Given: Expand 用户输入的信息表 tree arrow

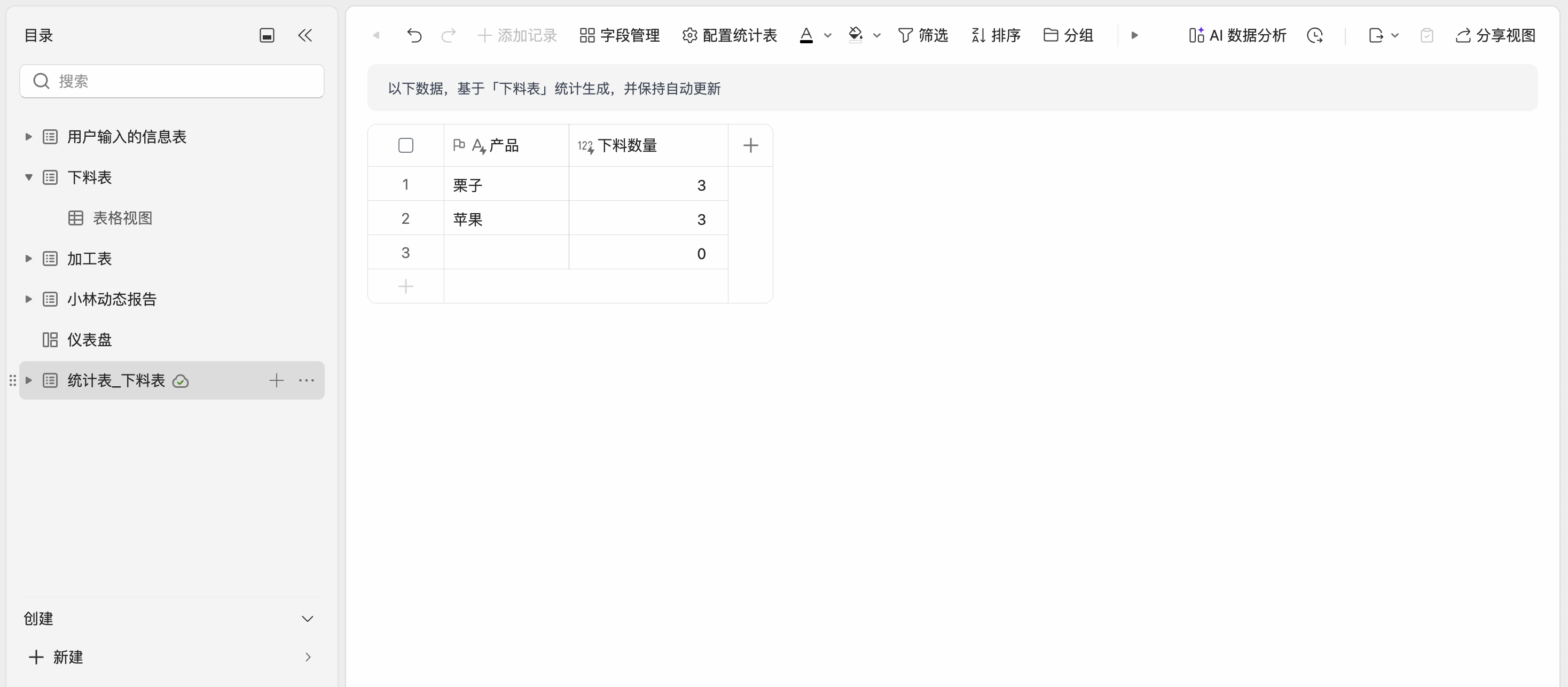Looking at the screenshot, I should click(x=28, y=136).
